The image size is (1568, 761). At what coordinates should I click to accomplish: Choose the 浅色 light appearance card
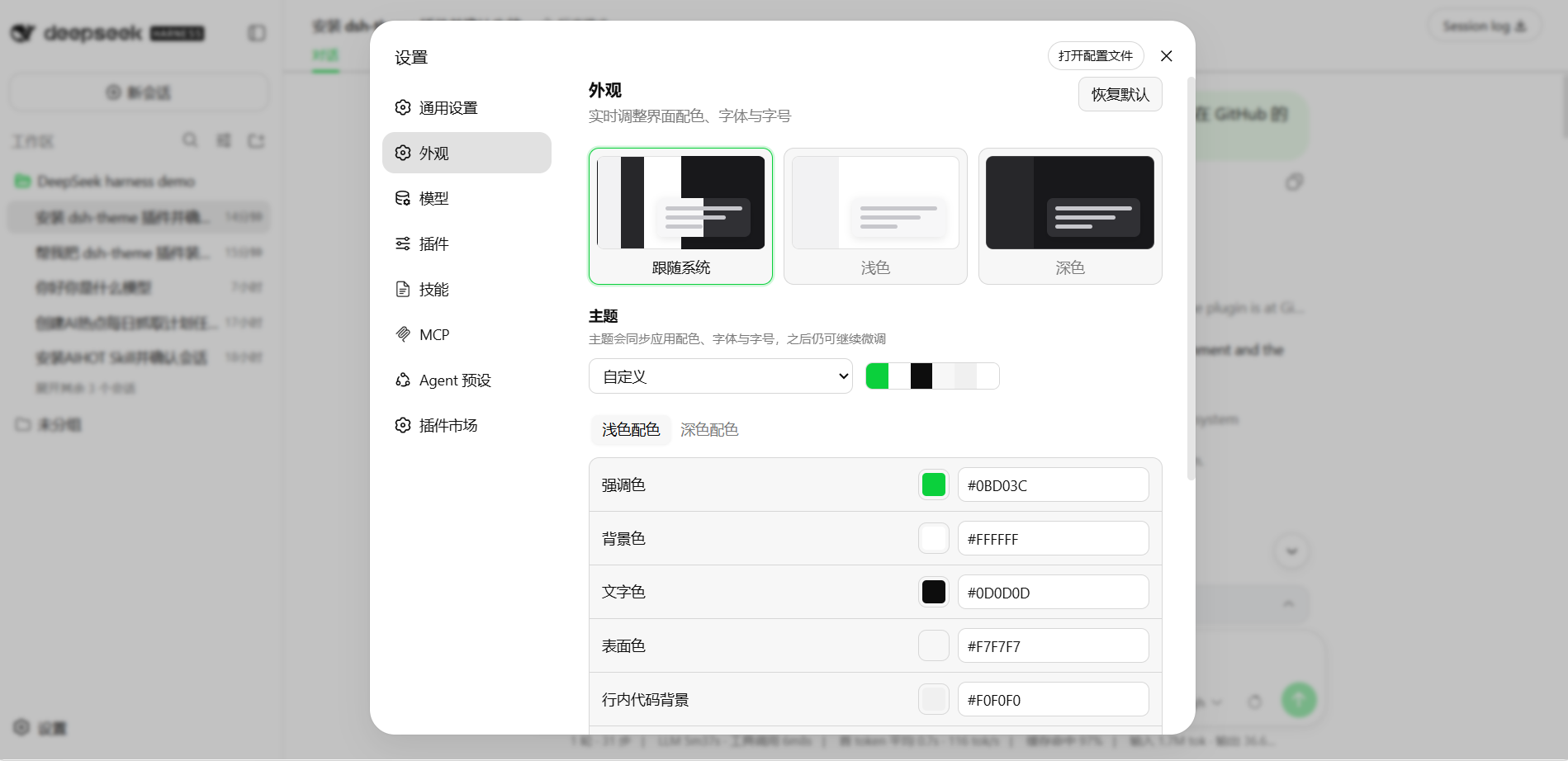(875, 216)
